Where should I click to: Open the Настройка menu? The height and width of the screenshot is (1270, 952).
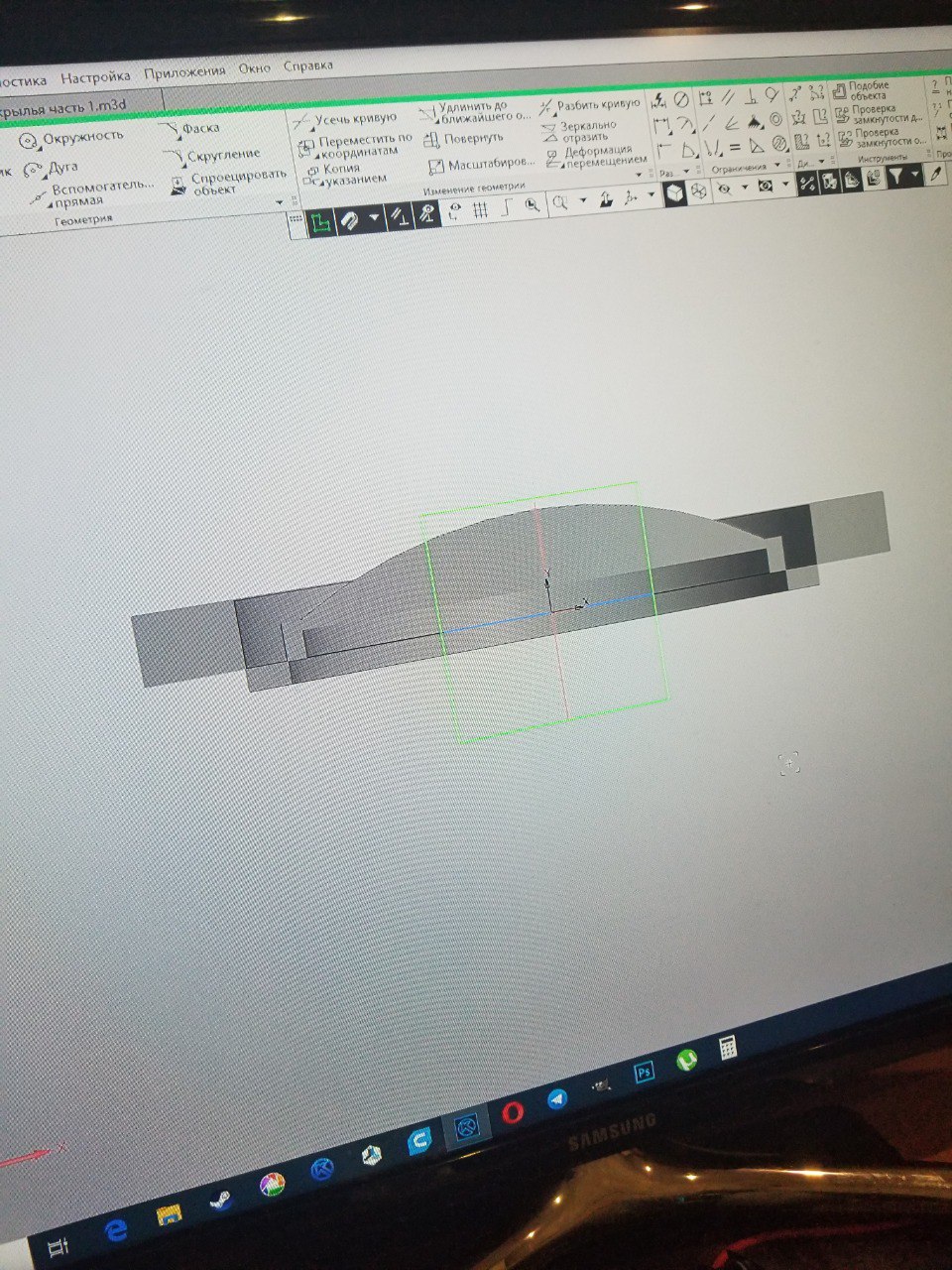click(94, 76)
